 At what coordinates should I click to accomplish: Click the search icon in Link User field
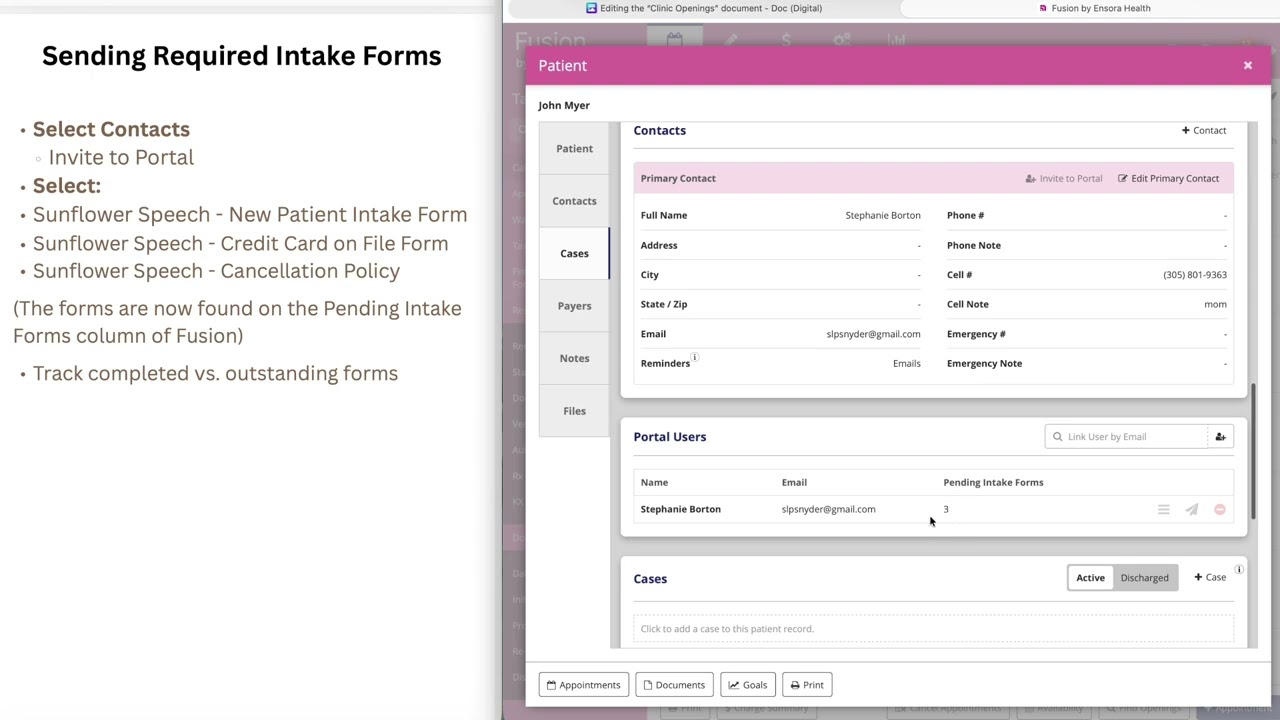click(x=1057, y=437)
